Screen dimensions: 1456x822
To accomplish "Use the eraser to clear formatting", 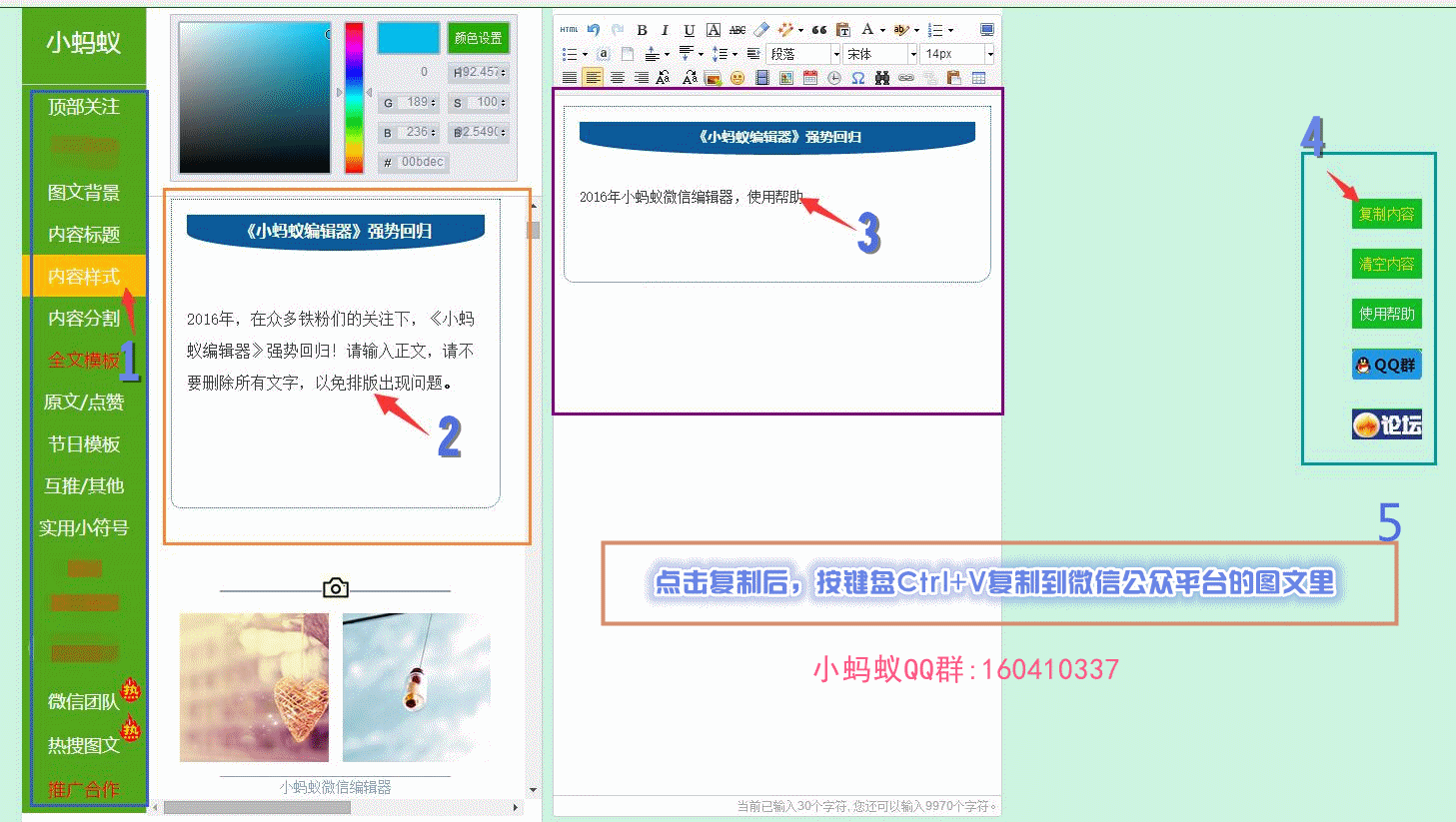I will pos(761,30).
